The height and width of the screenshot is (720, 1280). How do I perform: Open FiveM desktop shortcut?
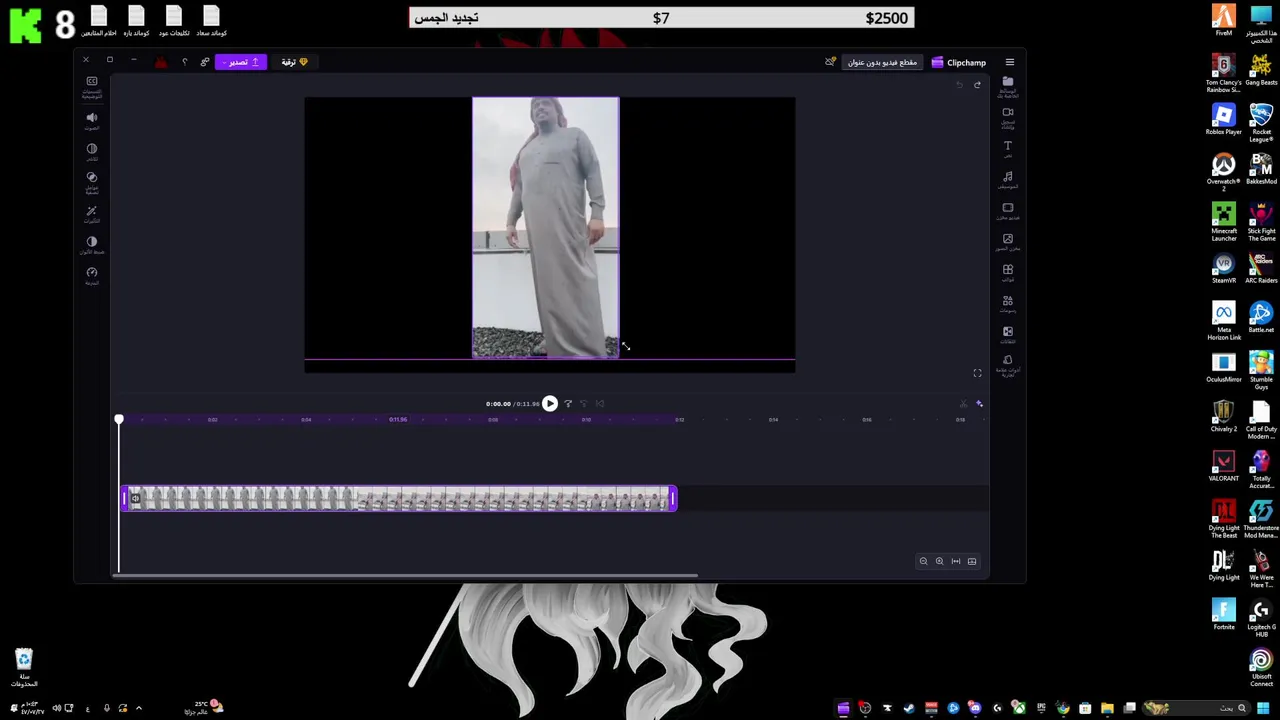pyautogui.click(x=1223, y=20)
